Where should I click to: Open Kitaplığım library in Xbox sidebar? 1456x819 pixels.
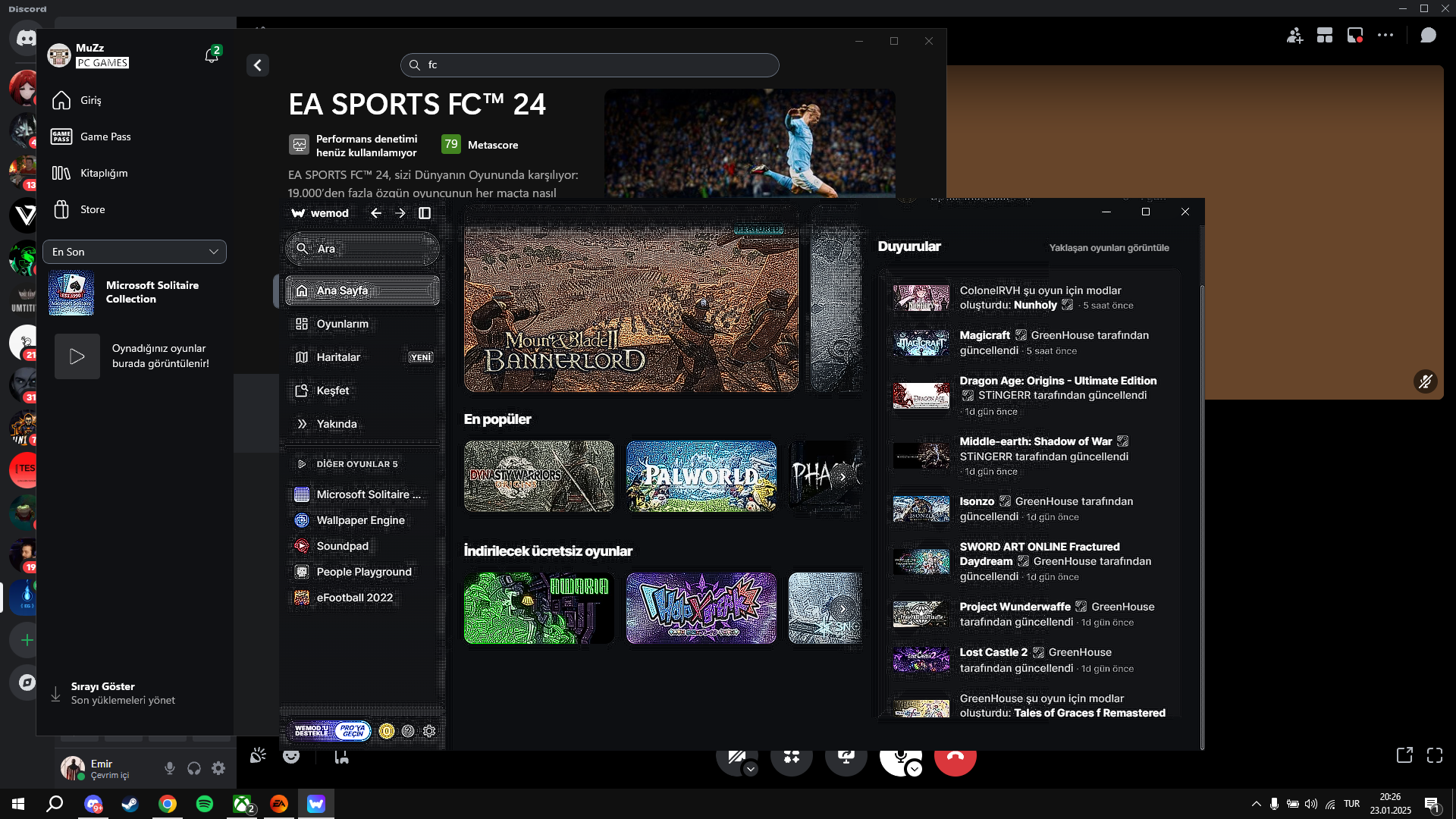135,173
